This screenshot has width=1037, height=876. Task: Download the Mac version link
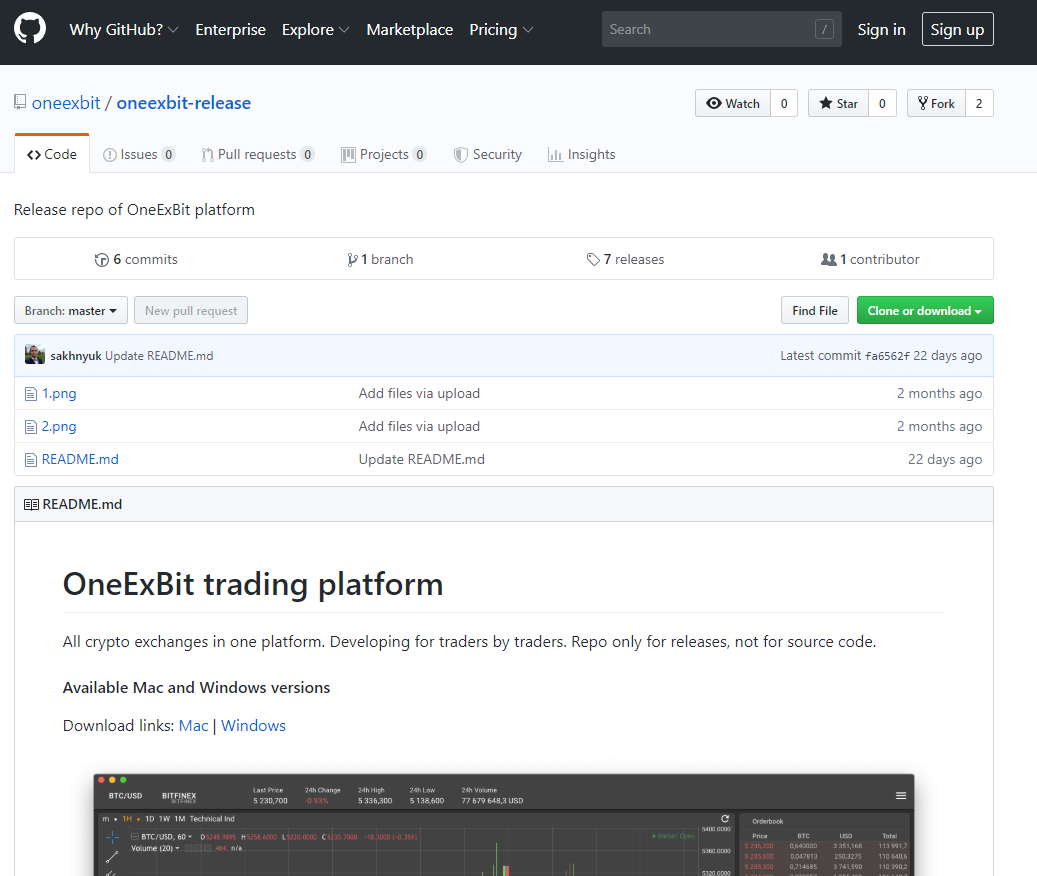(193, 726)
